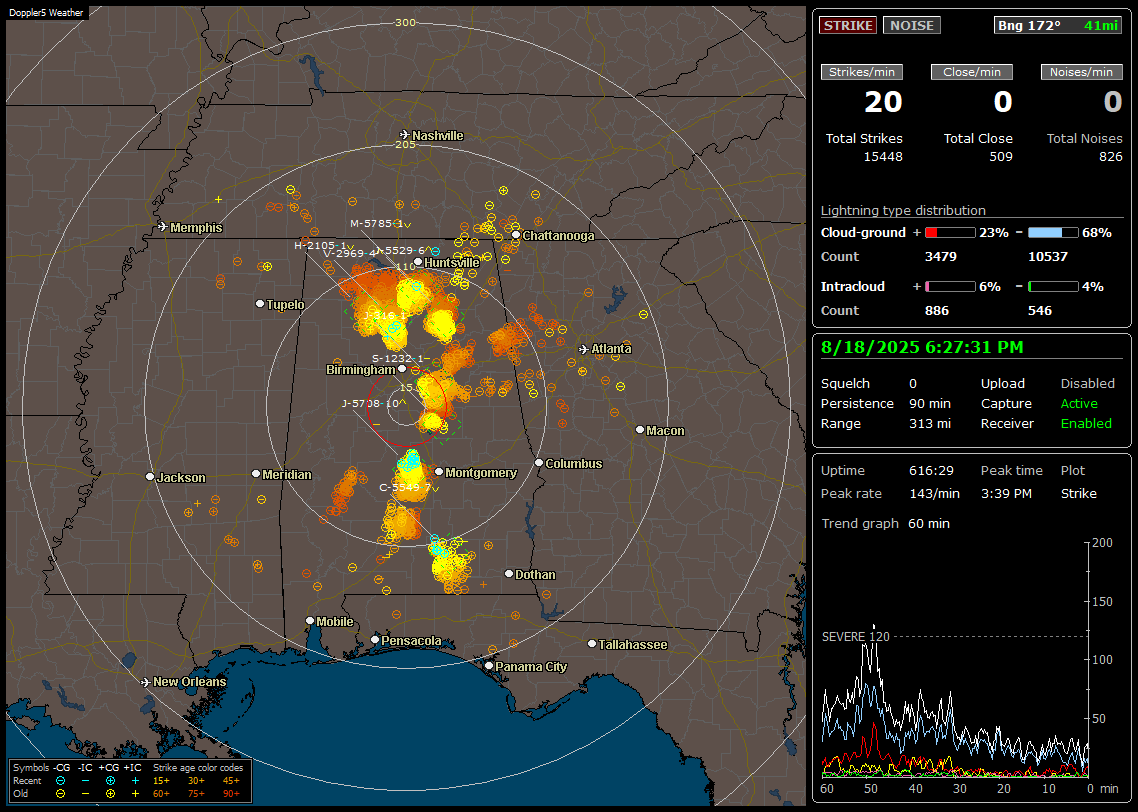This screenshot has width=1138, height=812.
Task: Click the Total Close count 509
Action: pyautogui.click(x=1001, y=157)
